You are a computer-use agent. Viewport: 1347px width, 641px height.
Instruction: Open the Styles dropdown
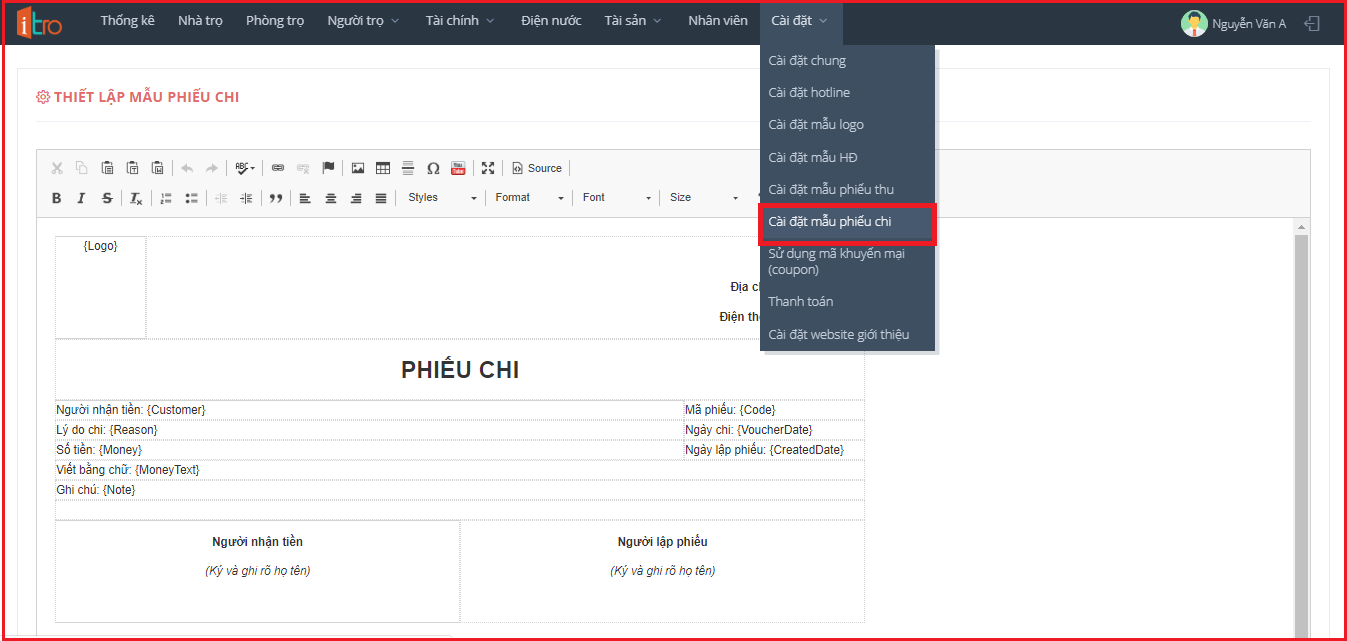(x=442, y=198)
